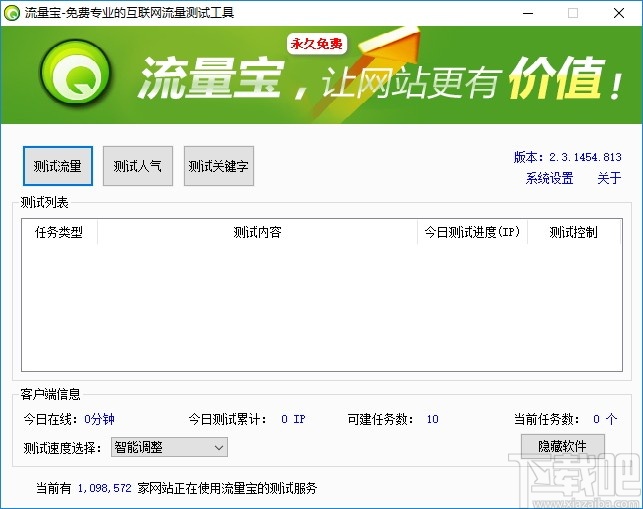
Task: Click the 测试控制 column header
Action: pos(573,232)
